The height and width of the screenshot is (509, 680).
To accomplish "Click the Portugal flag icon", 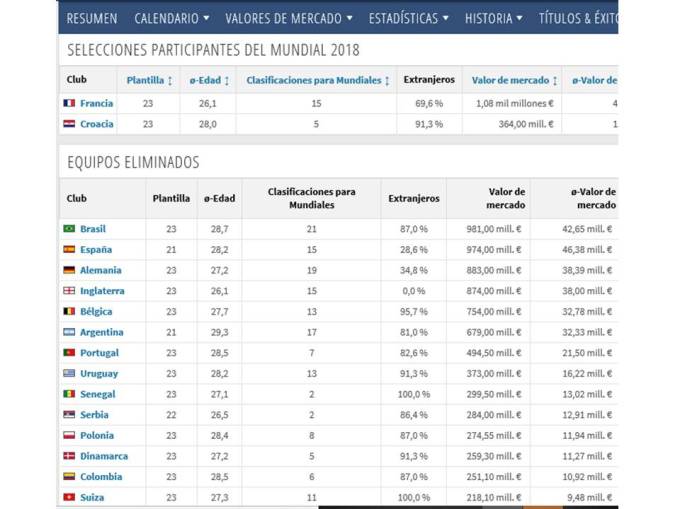I will (x=69, y=353).
